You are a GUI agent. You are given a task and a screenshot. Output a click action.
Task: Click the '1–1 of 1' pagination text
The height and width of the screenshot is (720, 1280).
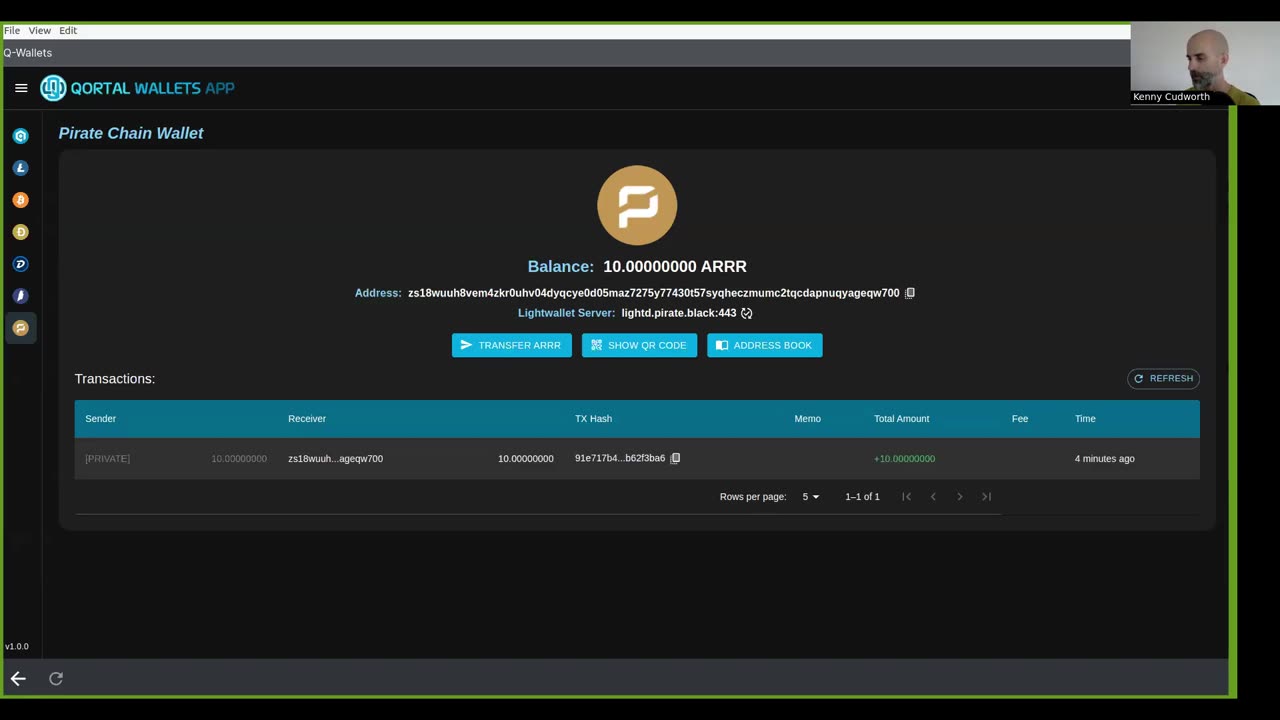tap(862, 497)
